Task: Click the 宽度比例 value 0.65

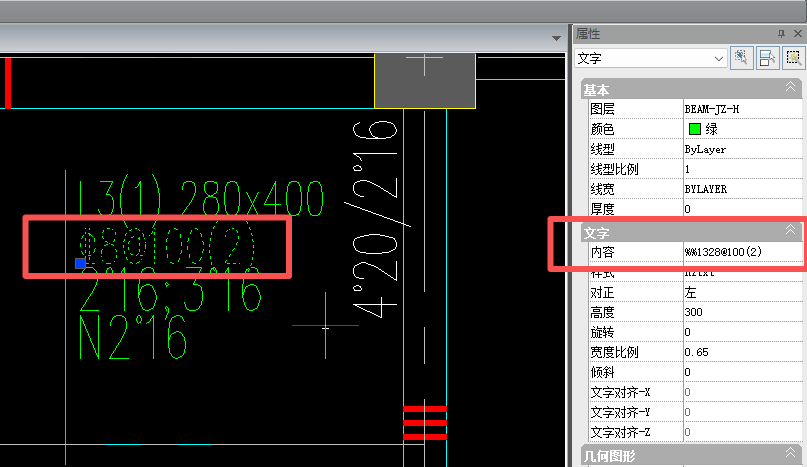Action: 696,352
